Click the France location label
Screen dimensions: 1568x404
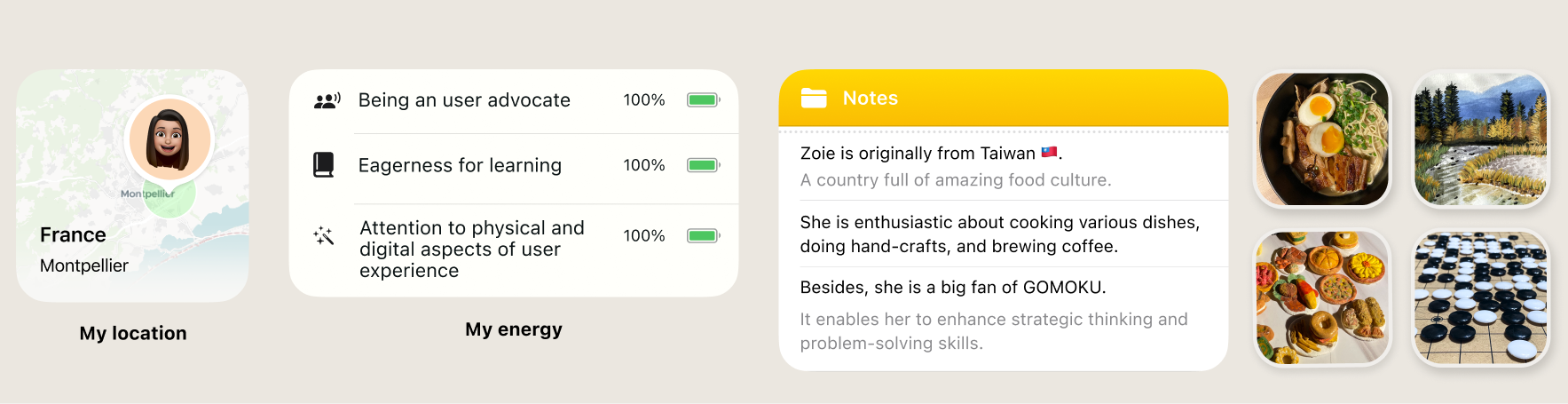73,234
